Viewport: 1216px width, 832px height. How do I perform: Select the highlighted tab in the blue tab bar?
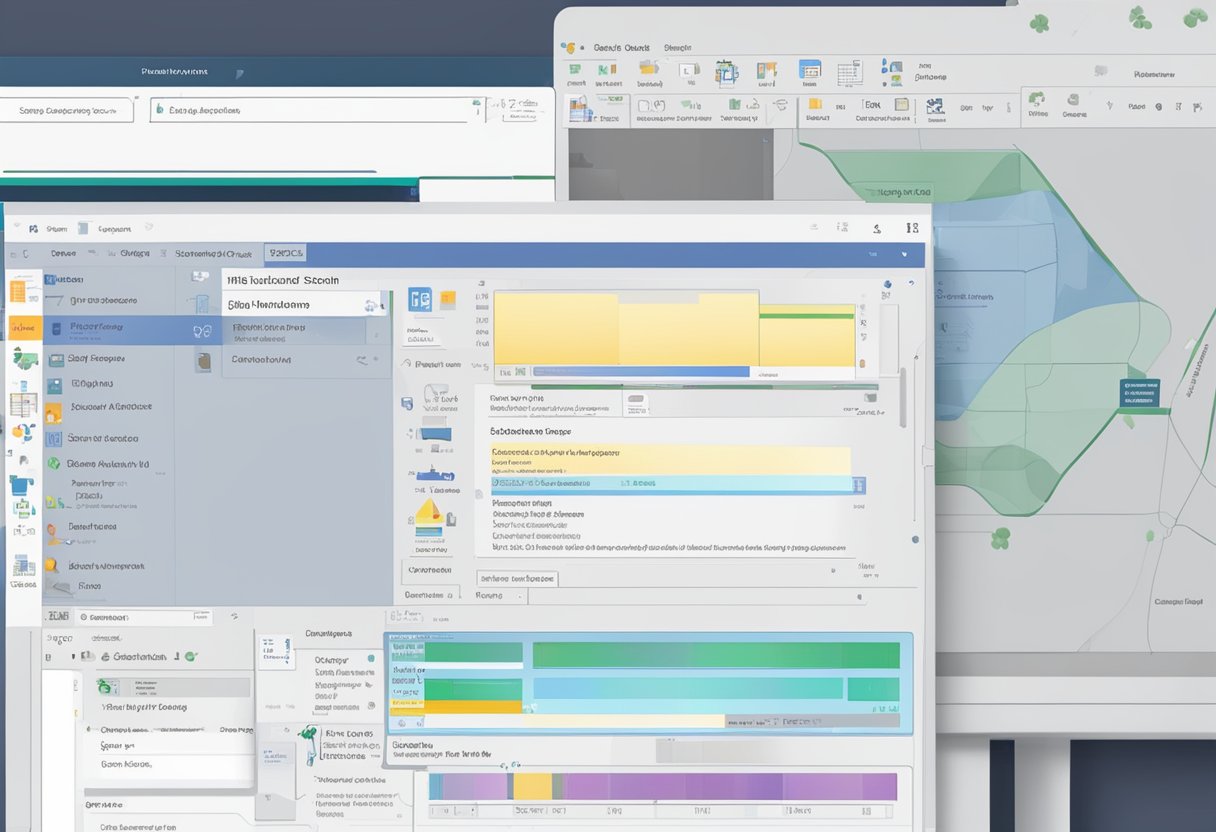286,254
